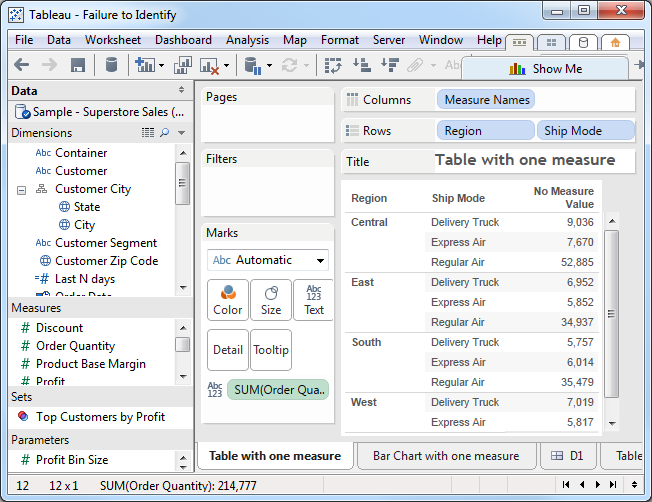This screenshot has height=502, width=652.
Task: Open the File menu
Action: tap(24, 40)
